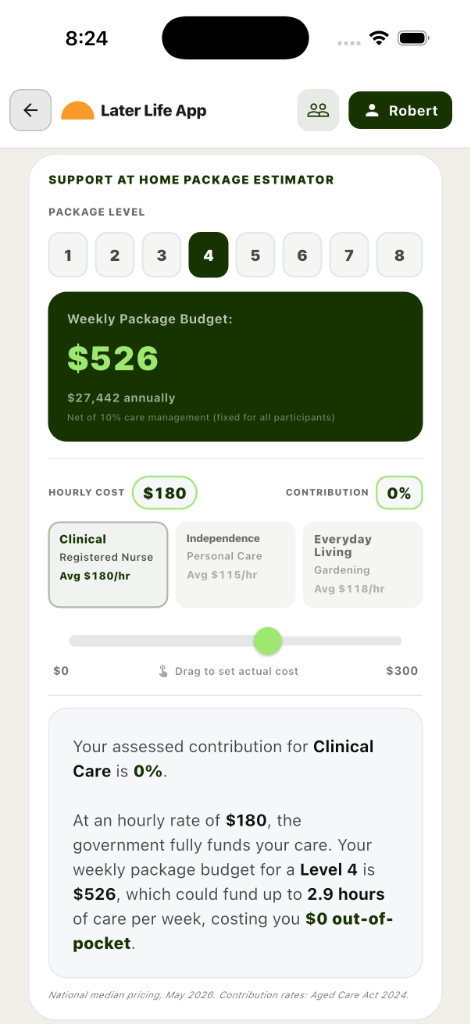Open Robert's profile button
This screenshot has width=470, height=1024.
[x=400, y=110]
